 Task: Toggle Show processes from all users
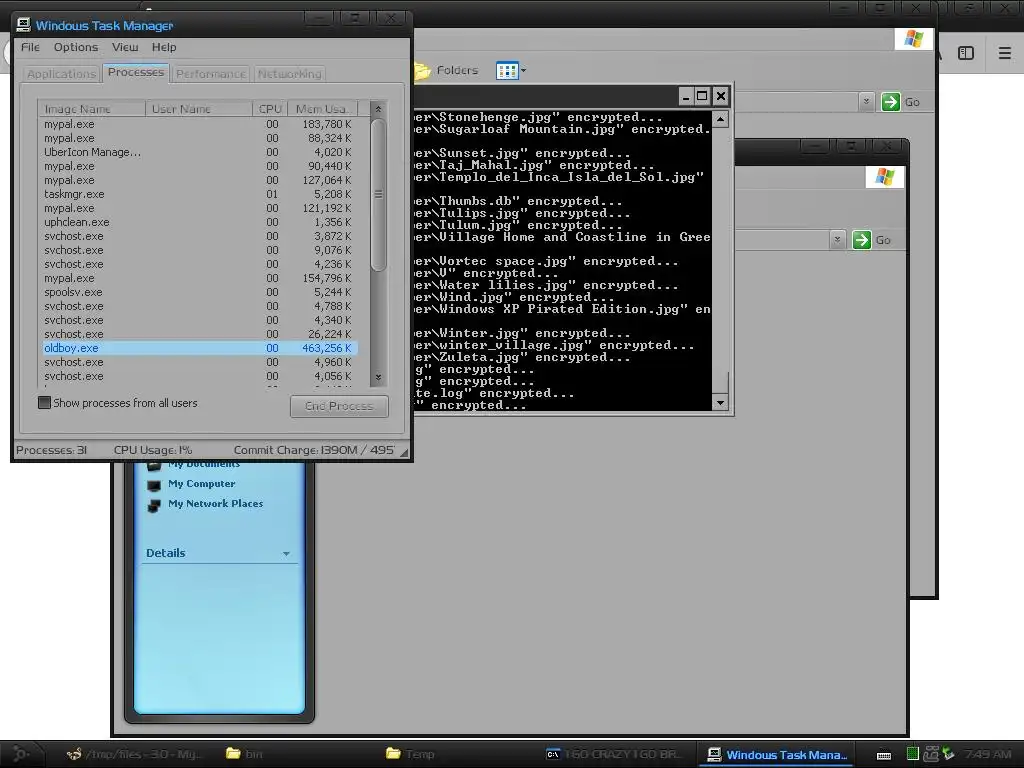click(44, 403)
